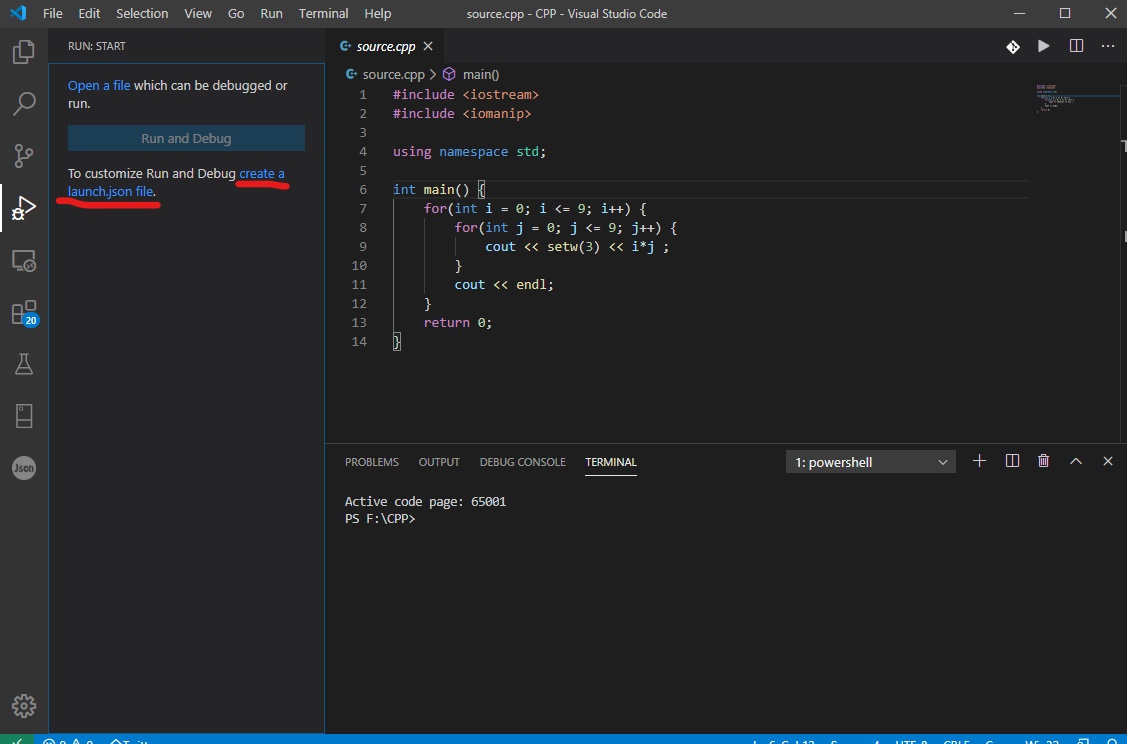
Task: Open the Test beaker view
Action: click(x=24, y=364)
